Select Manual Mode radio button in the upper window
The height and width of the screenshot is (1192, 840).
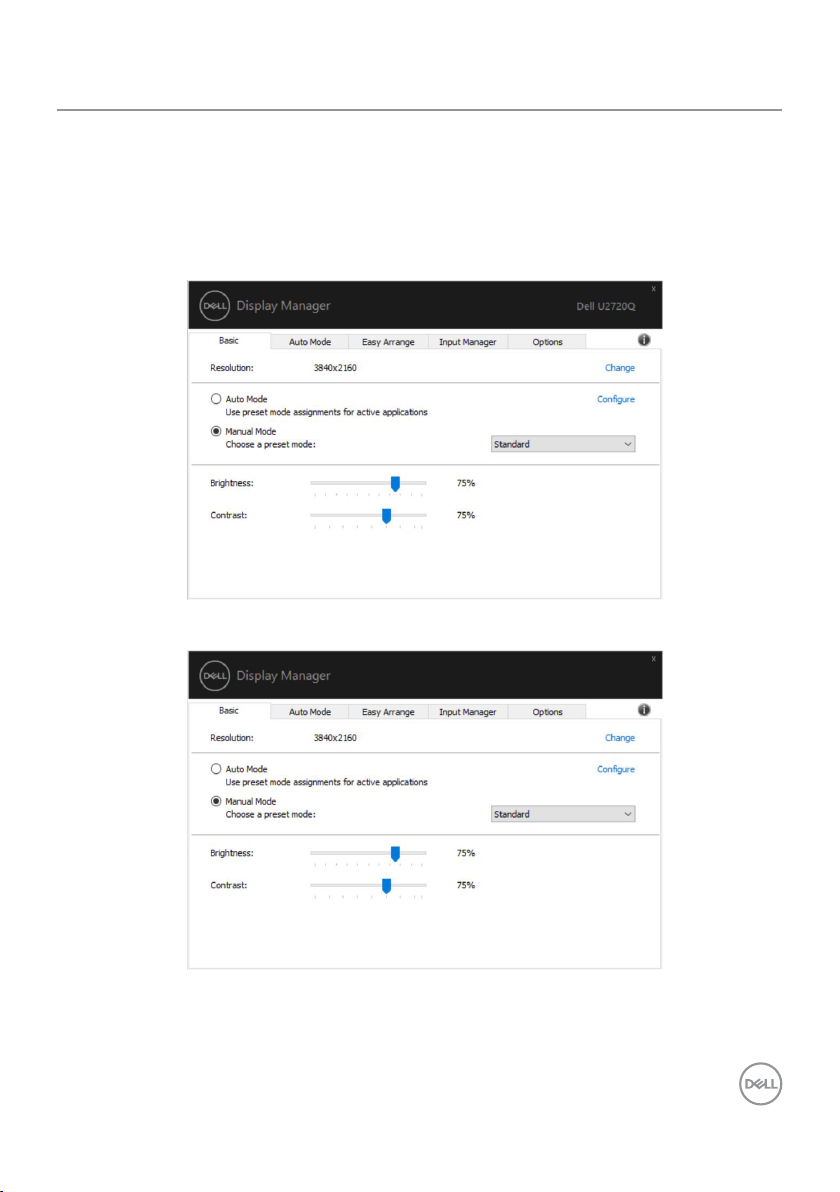tap(216, 432)
